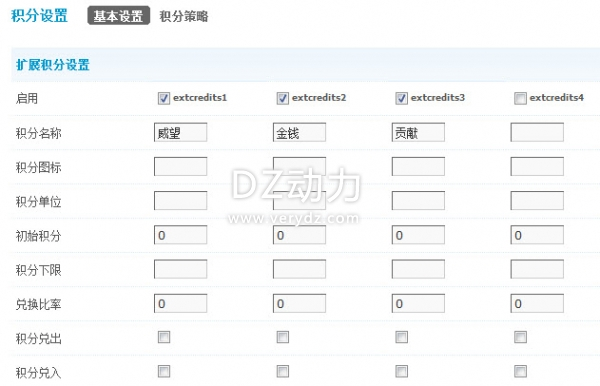The height and width of the screenshot is (386, 600).
Task: Toggle the extcredits3 enable checkbox
Action: pos(401,98)
